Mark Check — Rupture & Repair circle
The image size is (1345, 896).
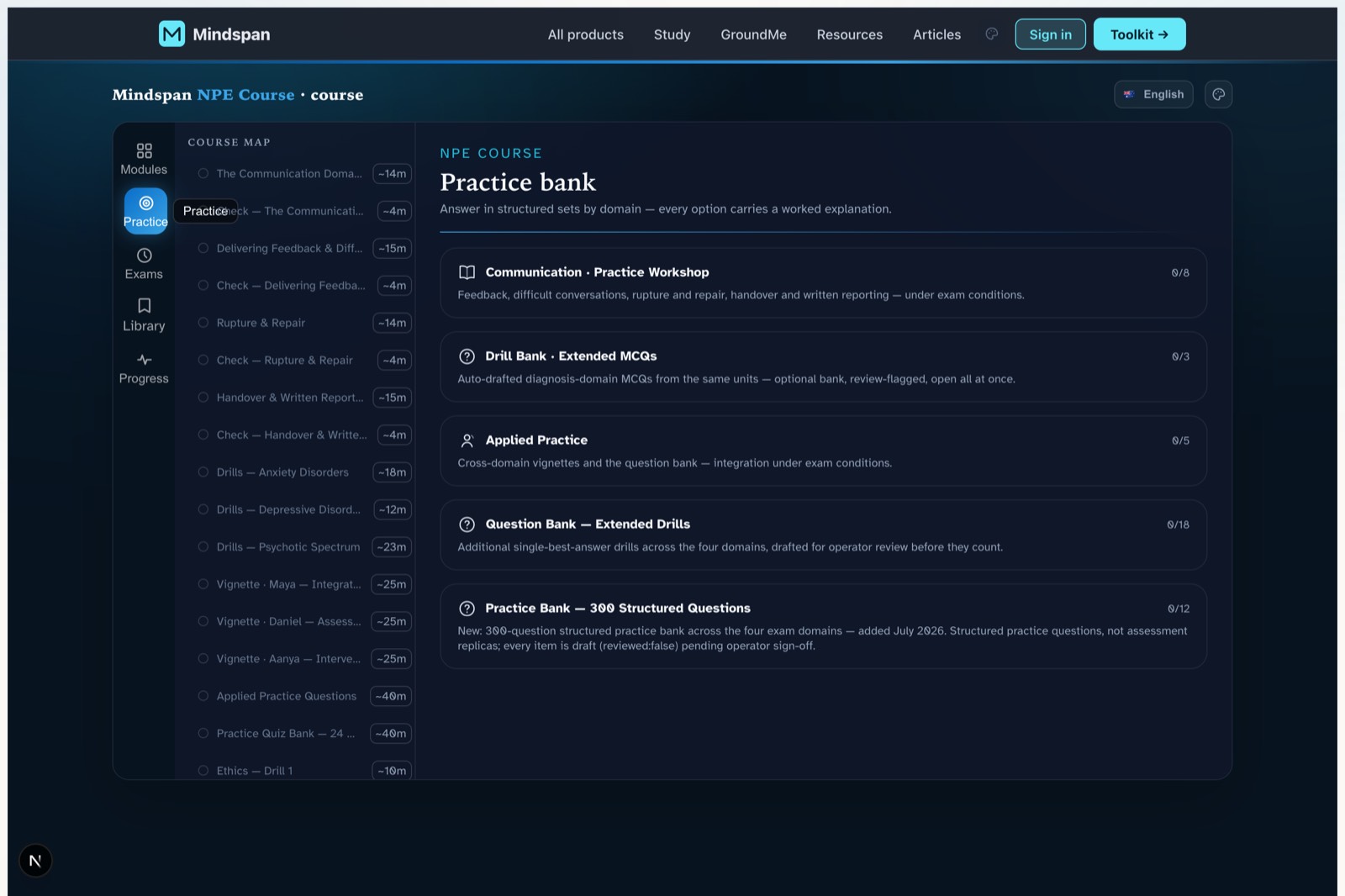203,360
